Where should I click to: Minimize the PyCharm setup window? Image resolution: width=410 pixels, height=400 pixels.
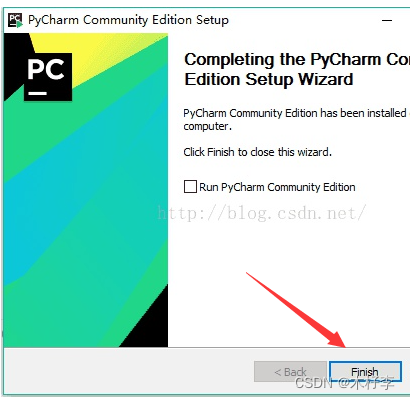tap(387, 20)
